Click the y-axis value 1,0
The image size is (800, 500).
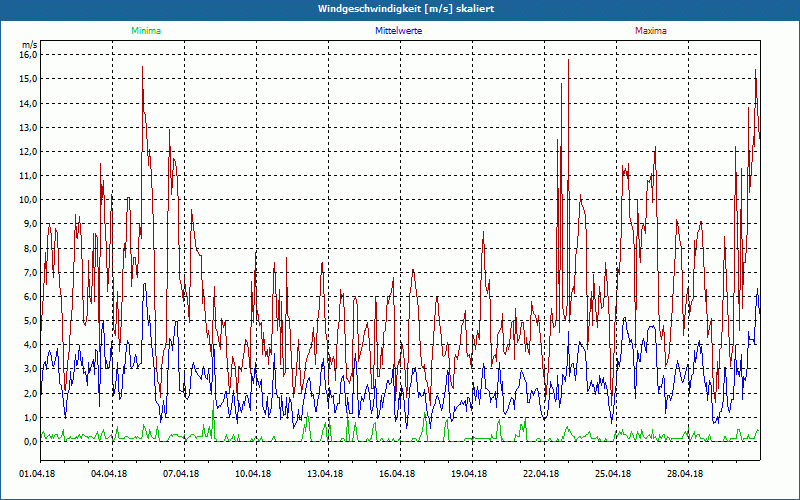[x=31, y=417]
